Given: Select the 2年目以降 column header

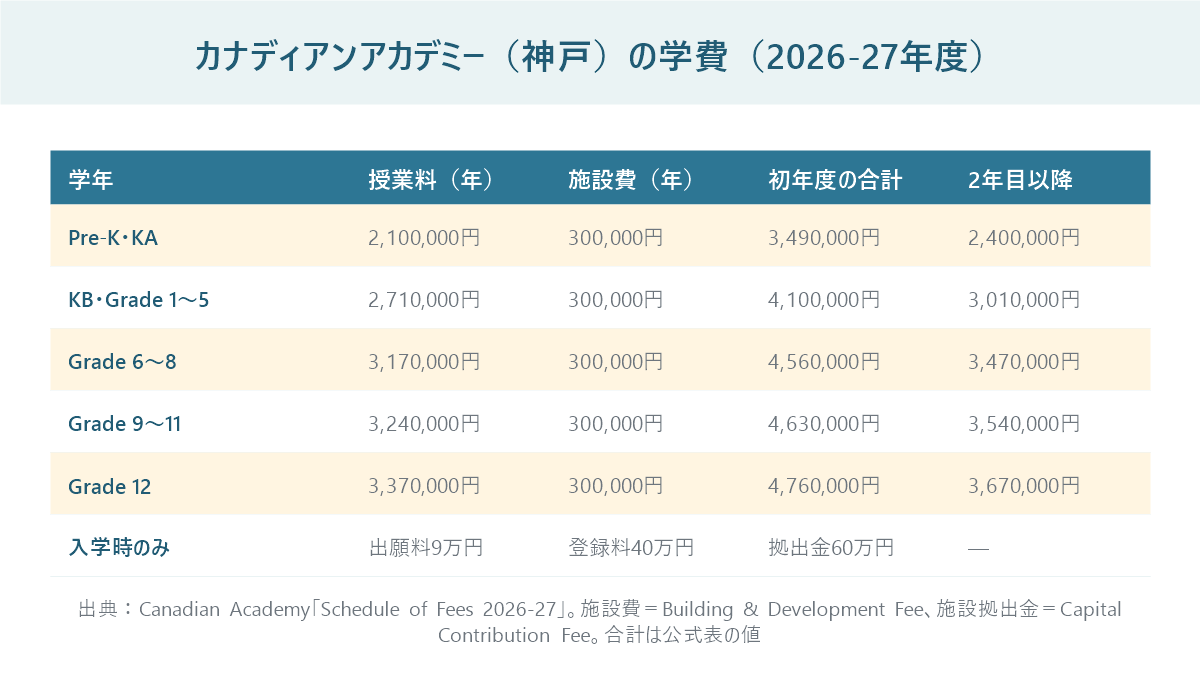Looking at the screenshot, I should (x=1020, y=181).
